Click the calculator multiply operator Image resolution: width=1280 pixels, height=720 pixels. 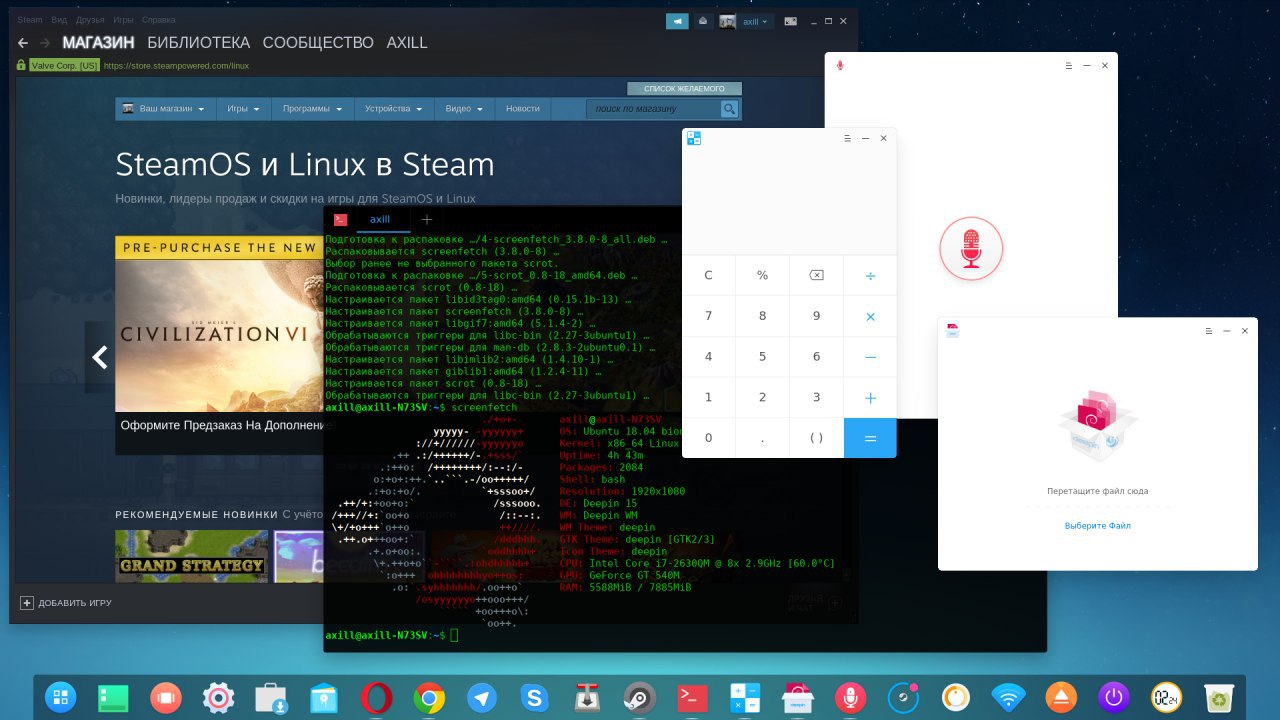click(870, 316)
